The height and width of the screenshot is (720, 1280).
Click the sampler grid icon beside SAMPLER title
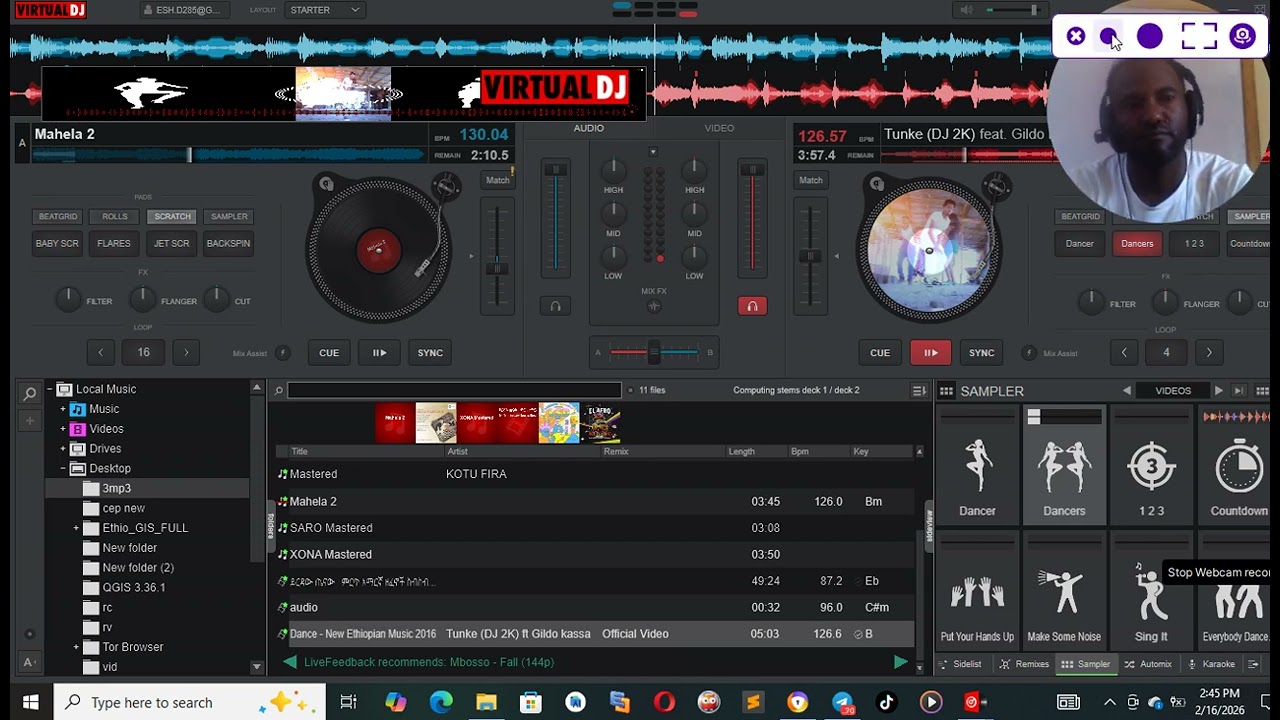coord(946,391)
